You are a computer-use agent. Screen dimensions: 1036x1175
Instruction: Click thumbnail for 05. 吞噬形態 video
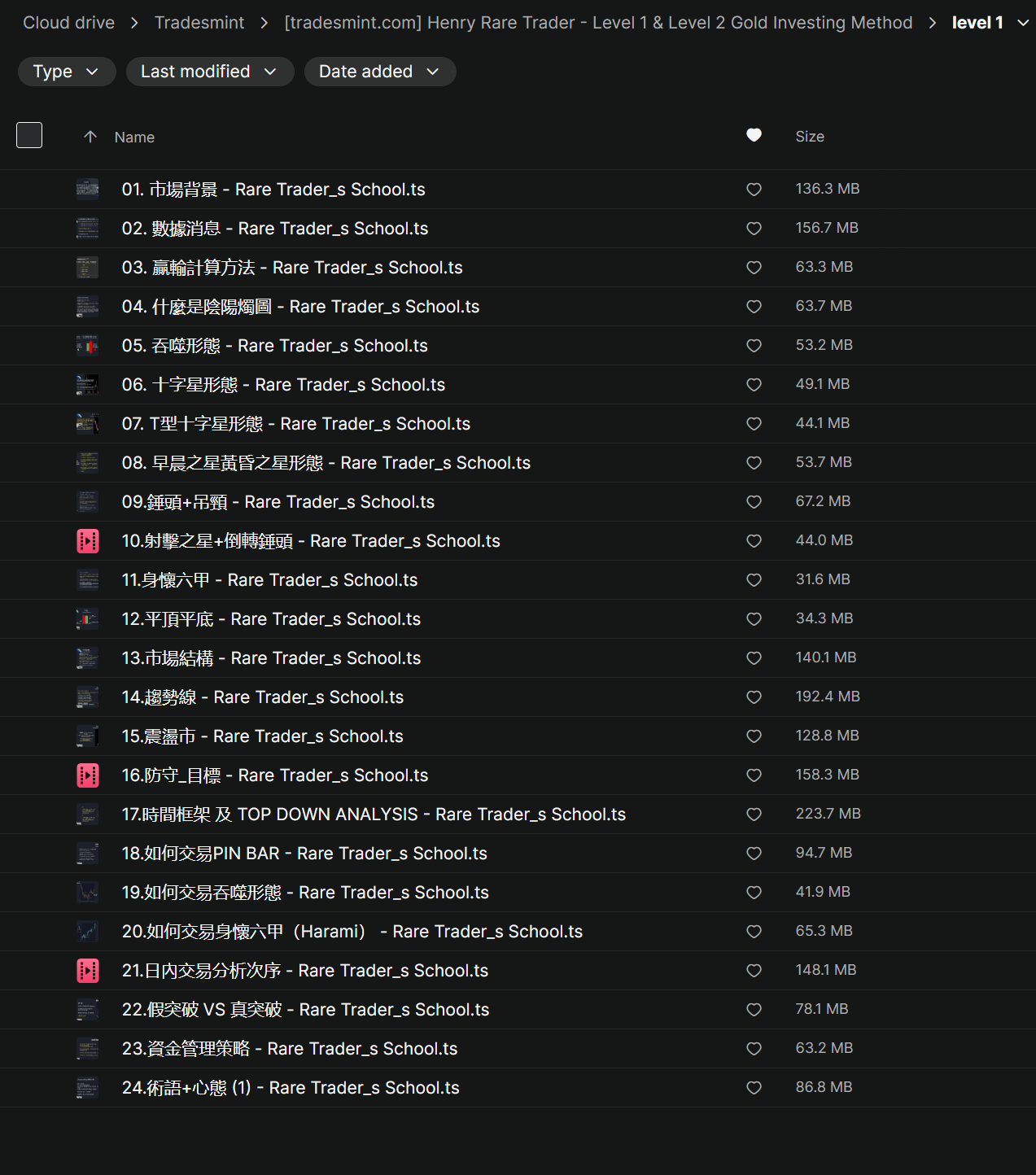(88, 346)
